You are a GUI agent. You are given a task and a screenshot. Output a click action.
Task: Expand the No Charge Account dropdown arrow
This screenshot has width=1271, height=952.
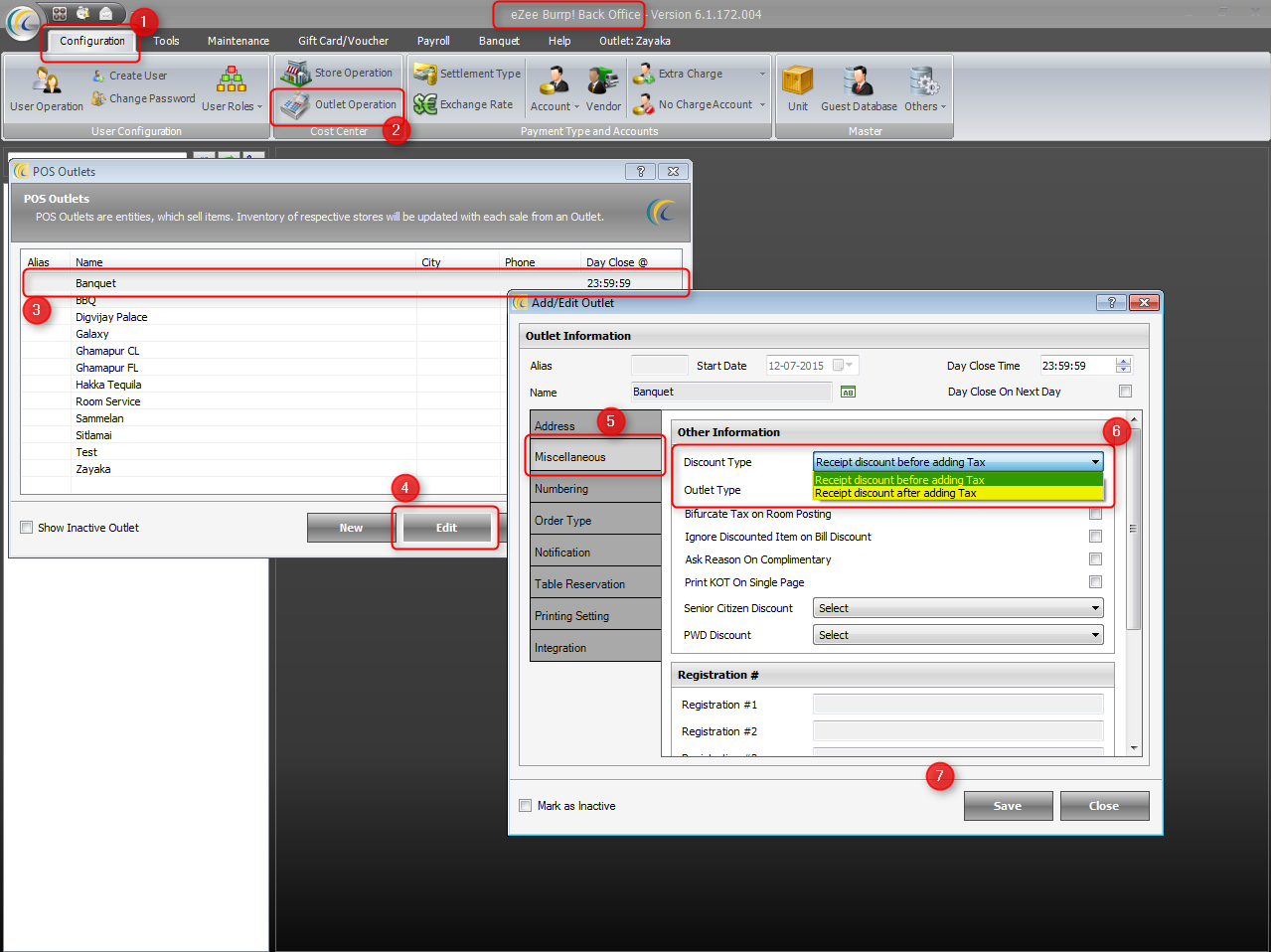tap(762, 105)
